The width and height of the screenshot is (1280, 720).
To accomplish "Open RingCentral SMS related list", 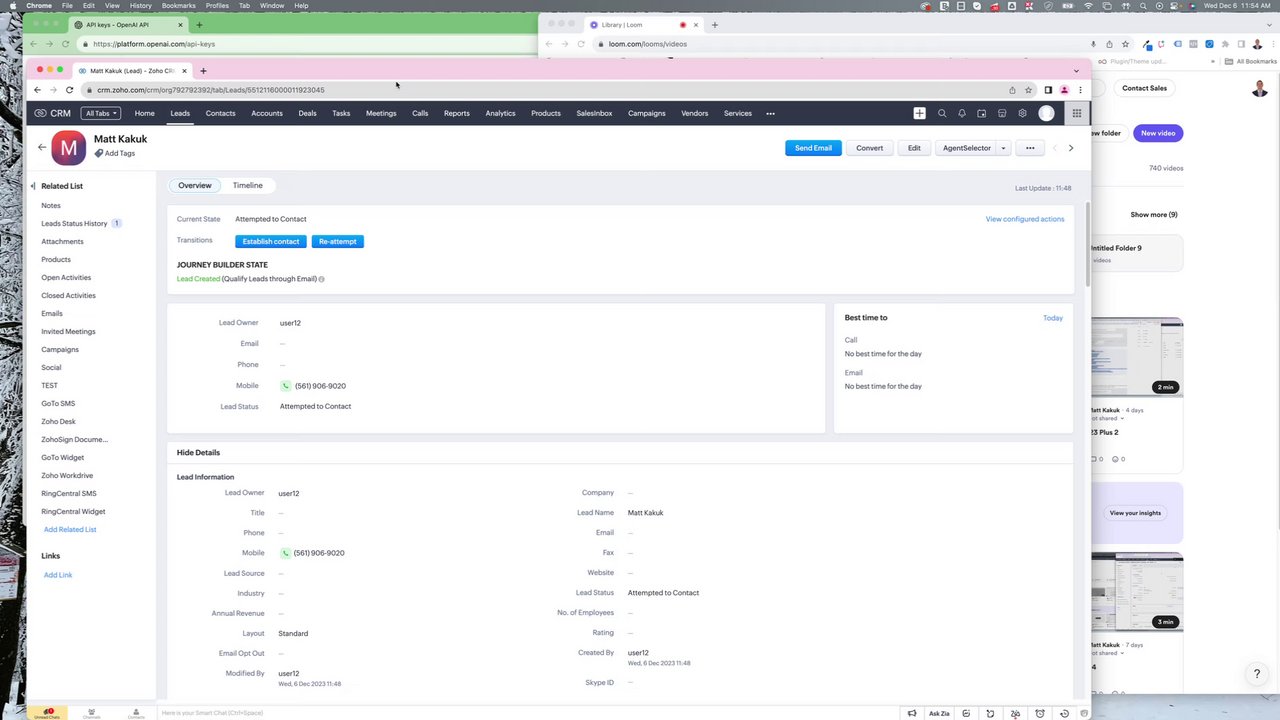I will click(69, 493).
